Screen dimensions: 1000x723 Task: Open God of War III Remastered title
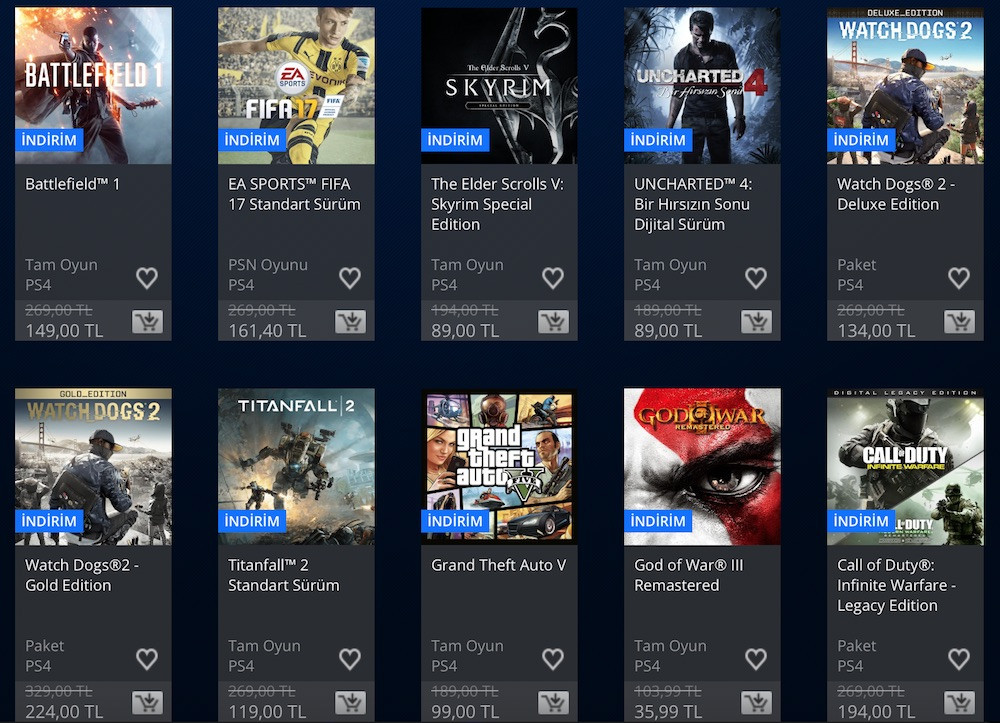[x=689, y=575]
